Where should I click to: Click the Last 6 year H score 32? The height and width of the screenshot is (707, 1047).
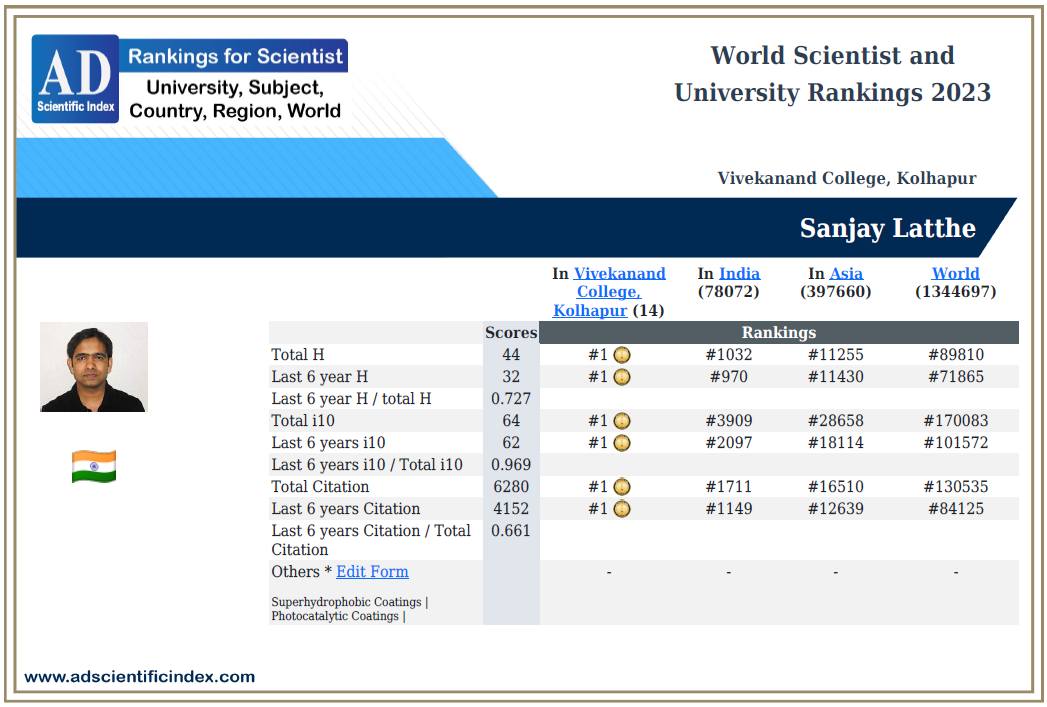511,377
